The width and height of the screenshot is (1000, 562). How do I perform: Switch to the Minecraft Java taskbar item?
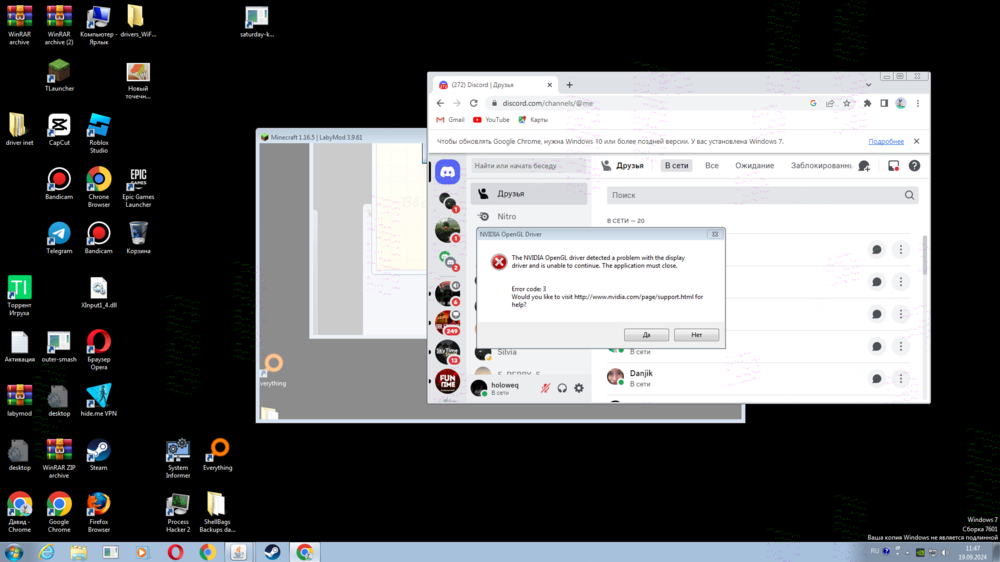[239, 552]
